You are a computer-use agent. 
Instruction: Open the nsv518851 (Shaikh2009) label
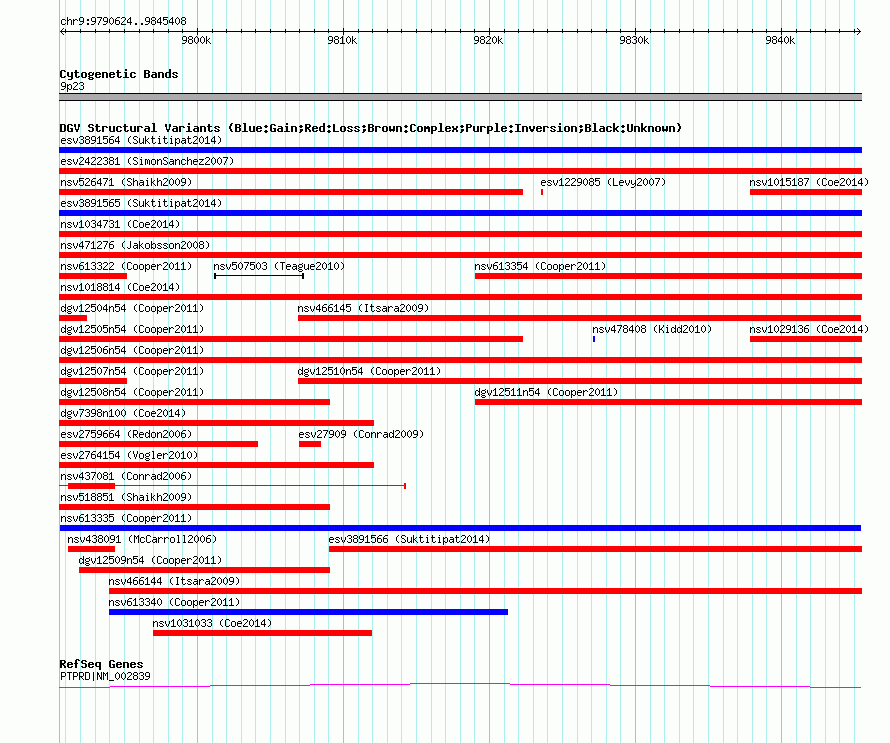coord(126,497)
